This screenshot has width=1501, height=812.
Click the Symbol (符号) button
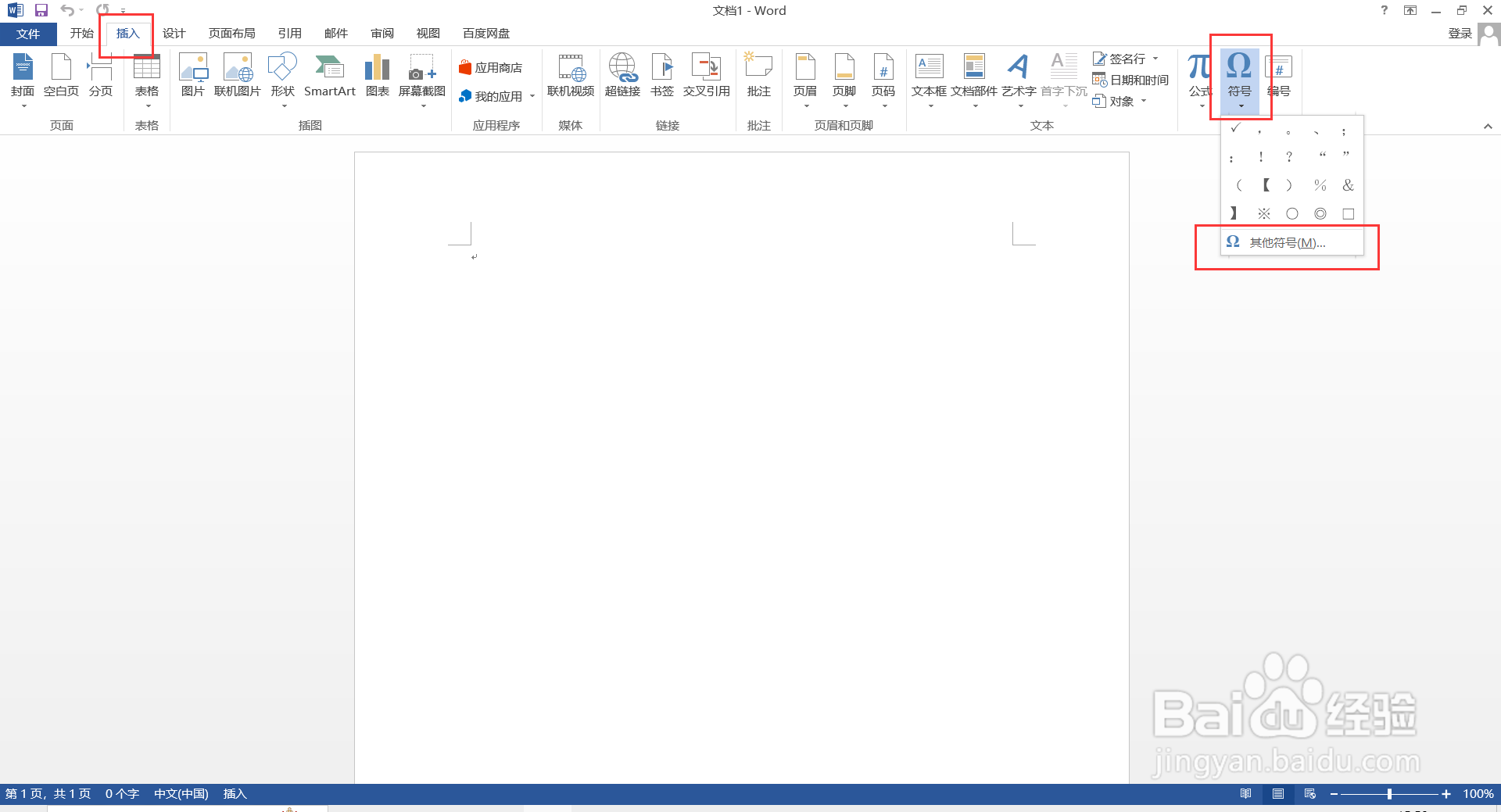click(1239, 78)
